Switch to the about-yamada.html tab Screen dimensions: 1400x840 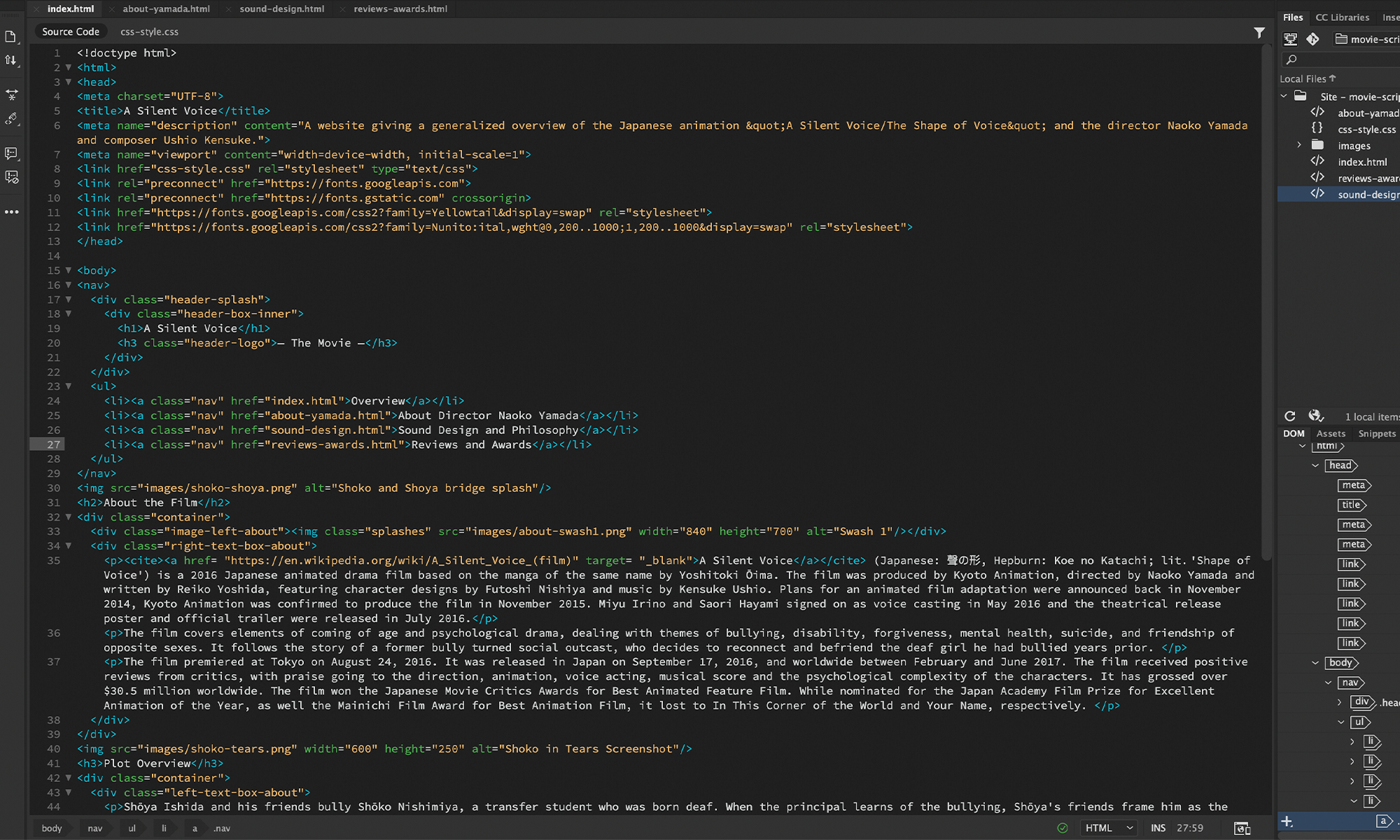click(166, 9)
